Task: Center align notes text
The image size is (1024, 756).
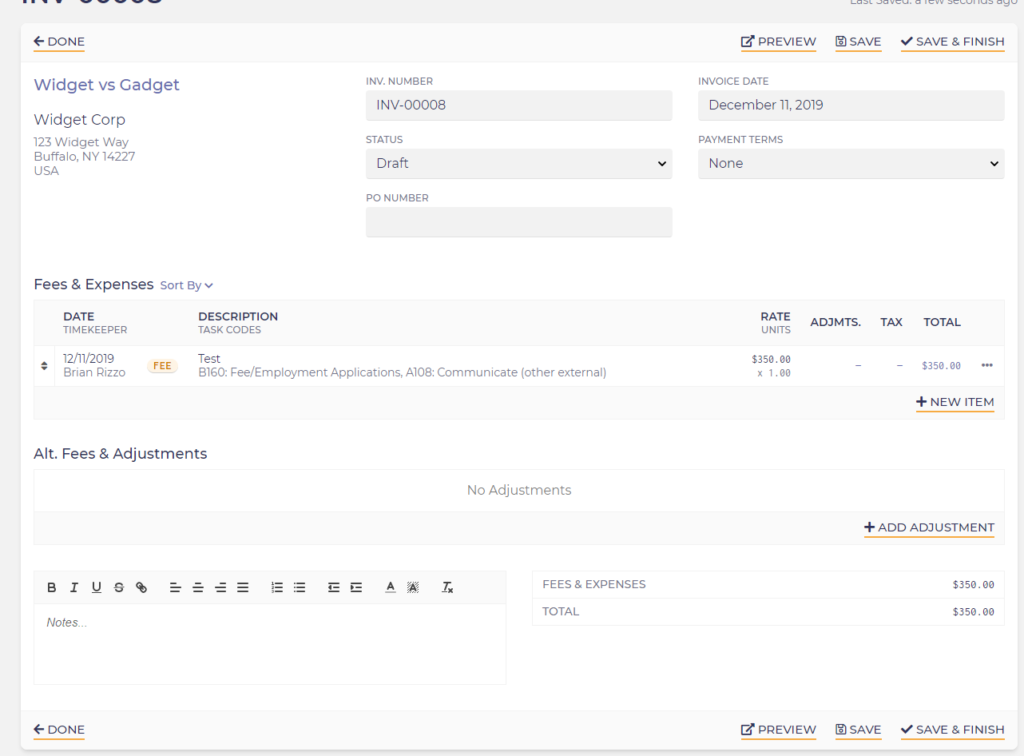Action: (x=198, y=588)
